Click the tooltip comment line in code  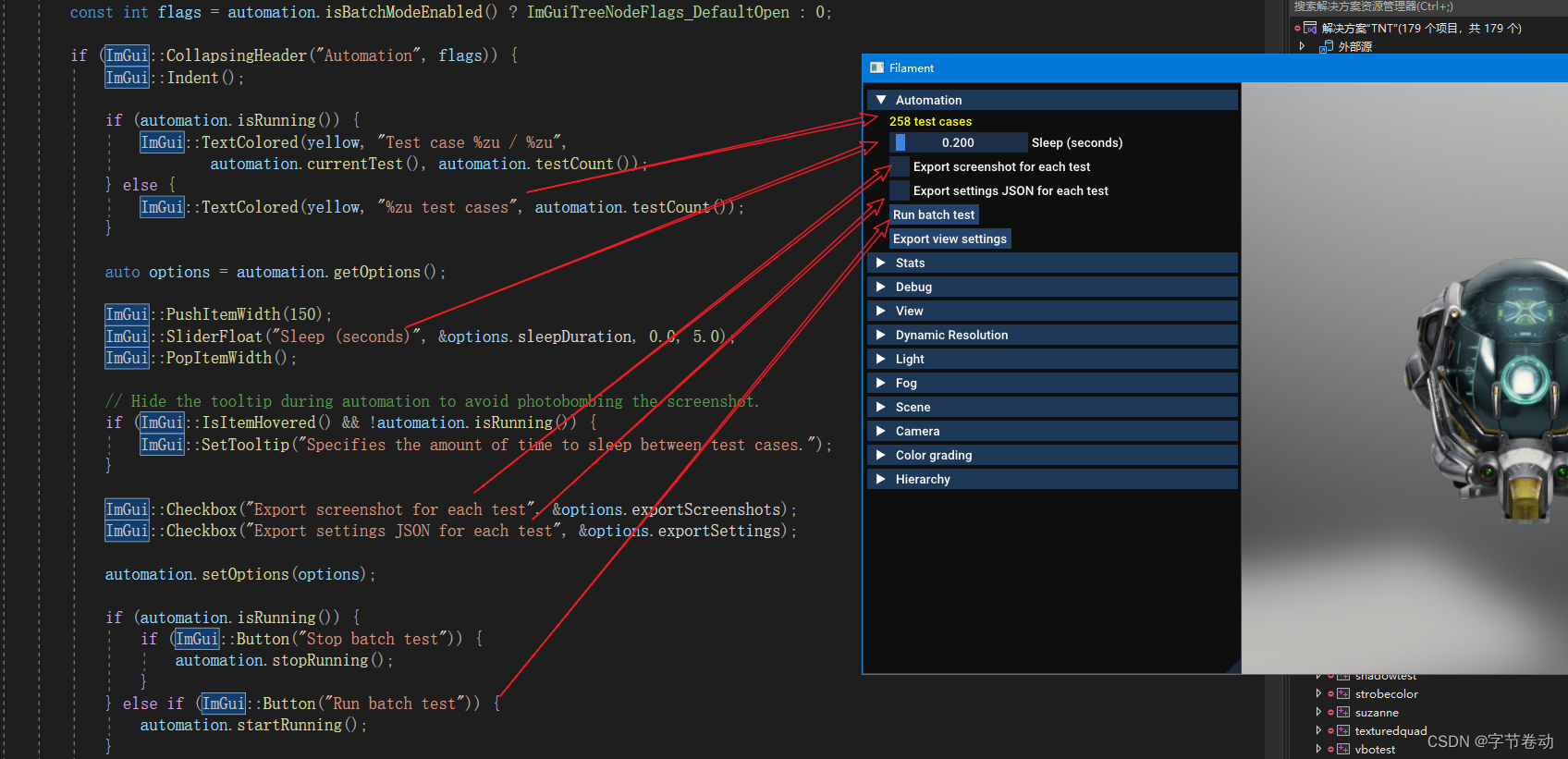432,401
